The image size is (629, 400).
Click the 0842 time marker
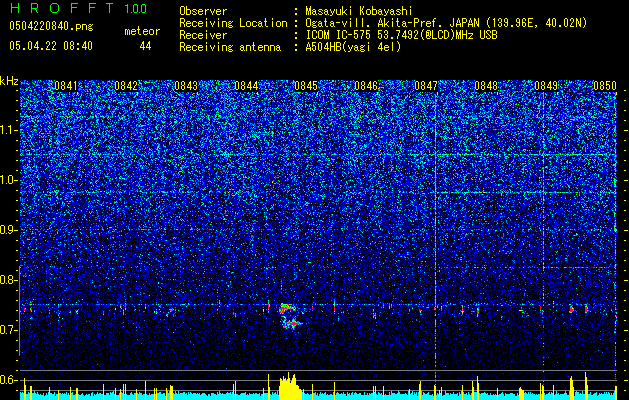pos(126,86)
